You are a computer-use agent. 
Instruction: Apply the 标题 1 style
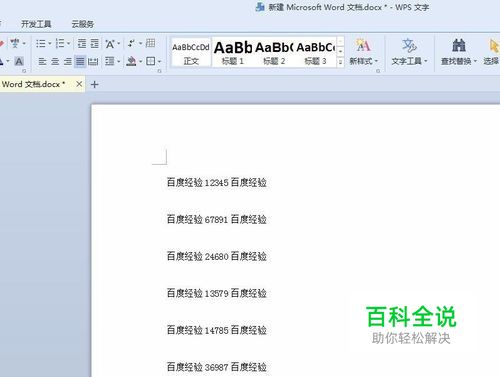click(233, 53)
